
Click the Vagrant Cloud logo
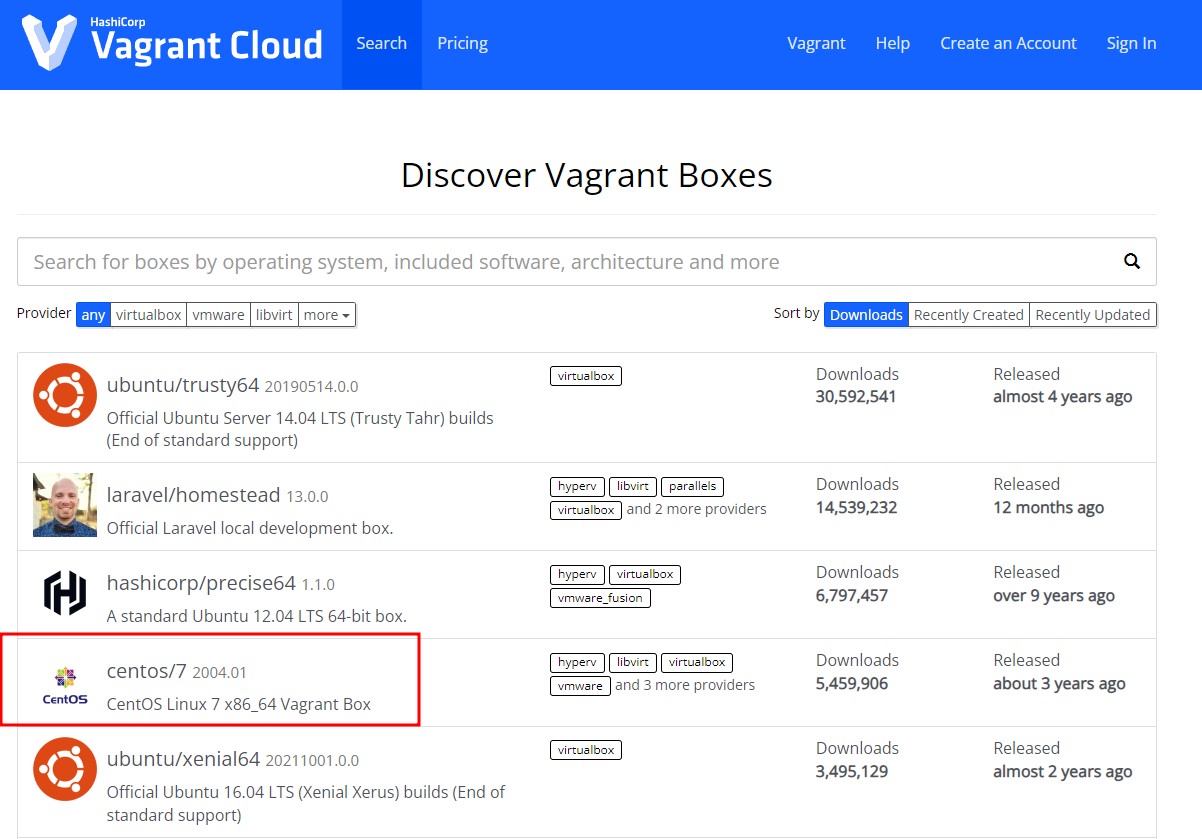(x=173, y=41)
